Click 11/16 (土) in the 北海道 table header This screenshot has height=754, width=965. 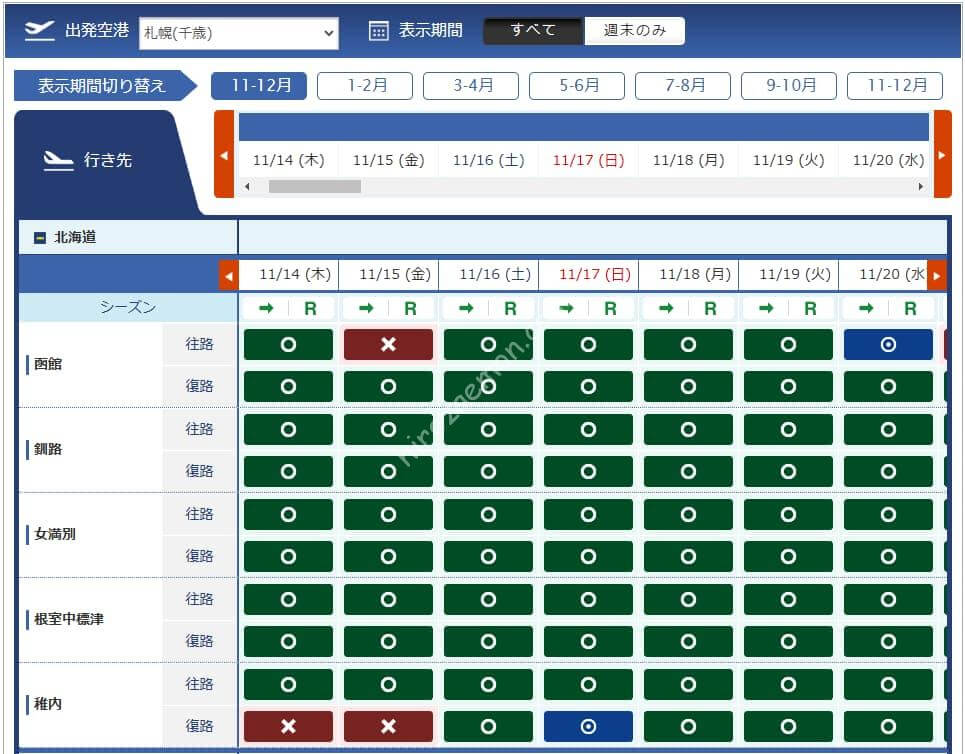(x=495, y=275)
